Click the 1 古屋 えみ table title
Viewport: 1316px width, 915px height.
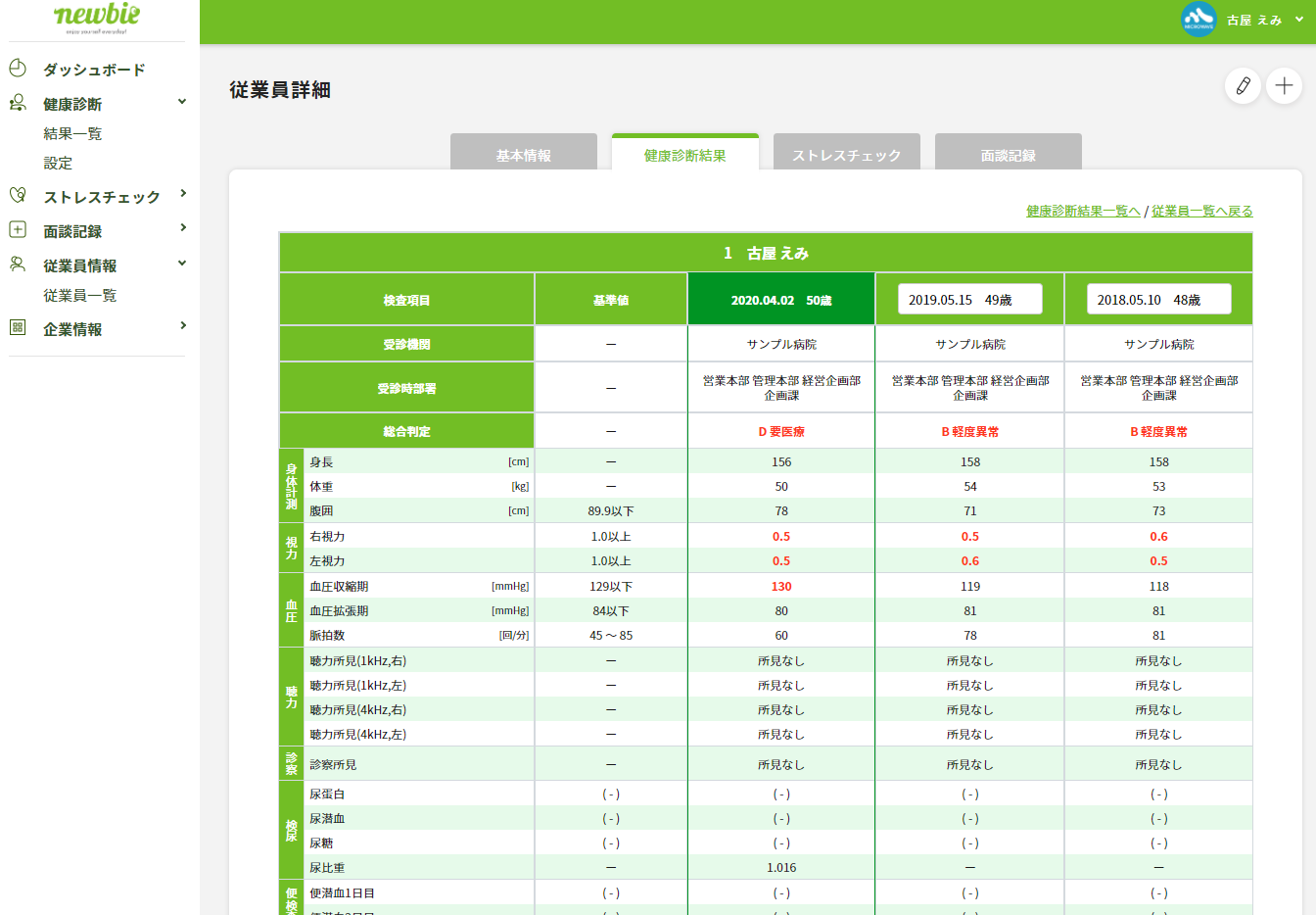tap(766, 253)
